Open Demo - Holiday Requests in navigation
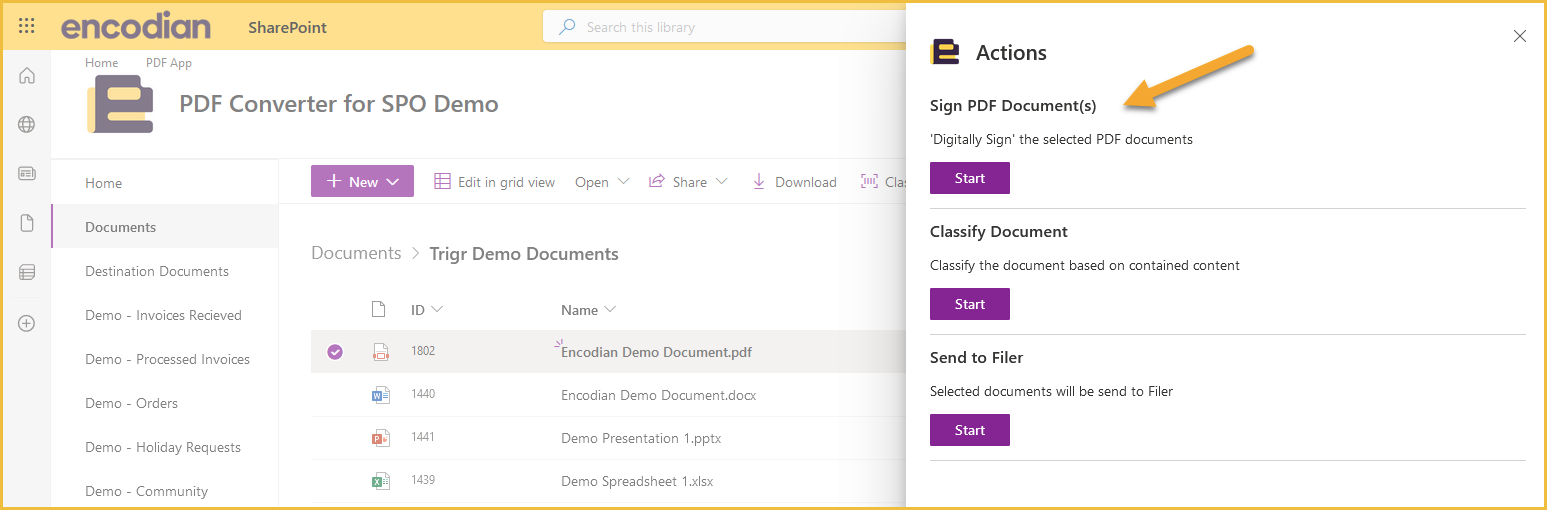The image size is (1547, 510). click(164, 447)
